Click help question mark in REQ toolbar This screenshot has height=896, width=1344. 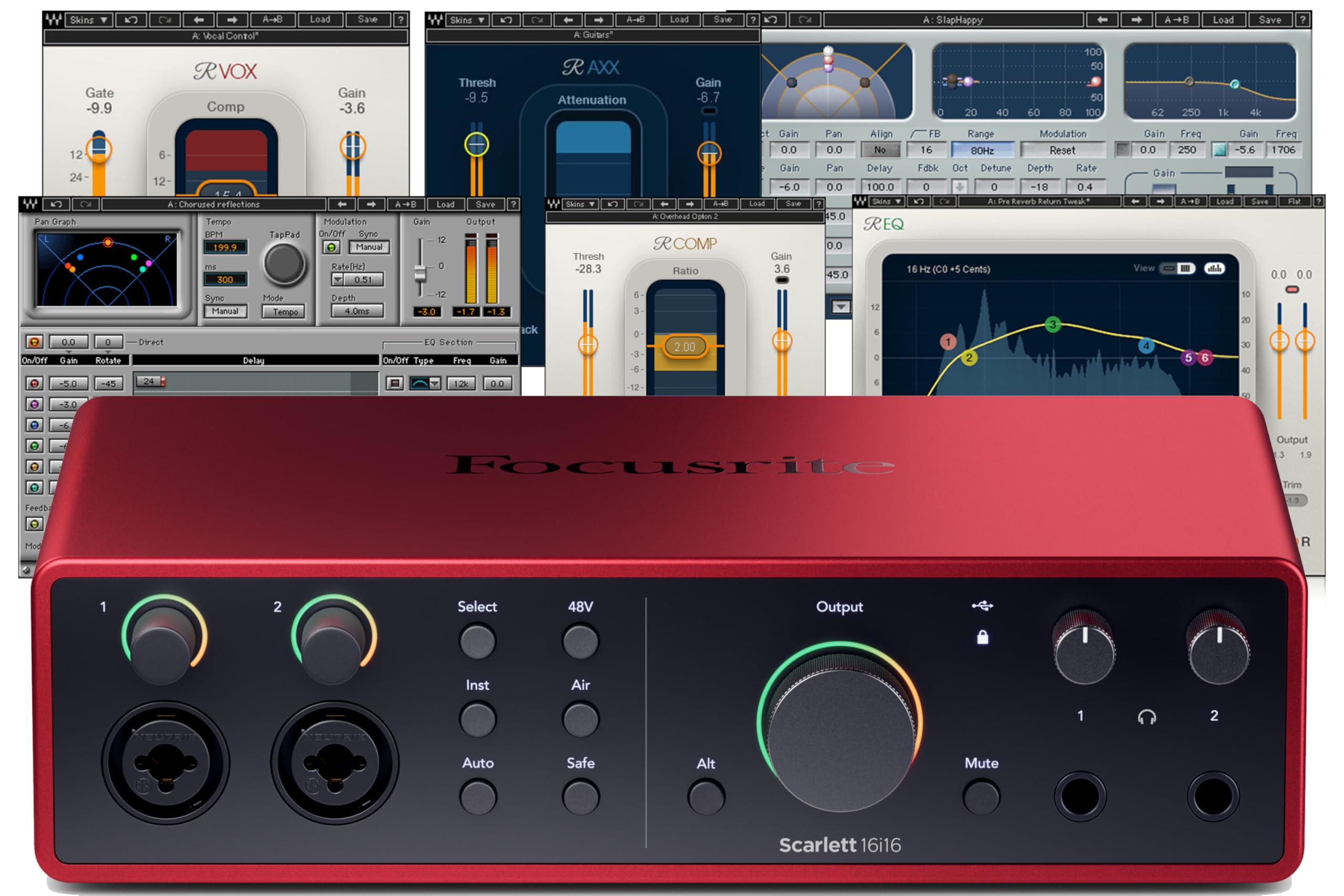tap(1318, 202)
